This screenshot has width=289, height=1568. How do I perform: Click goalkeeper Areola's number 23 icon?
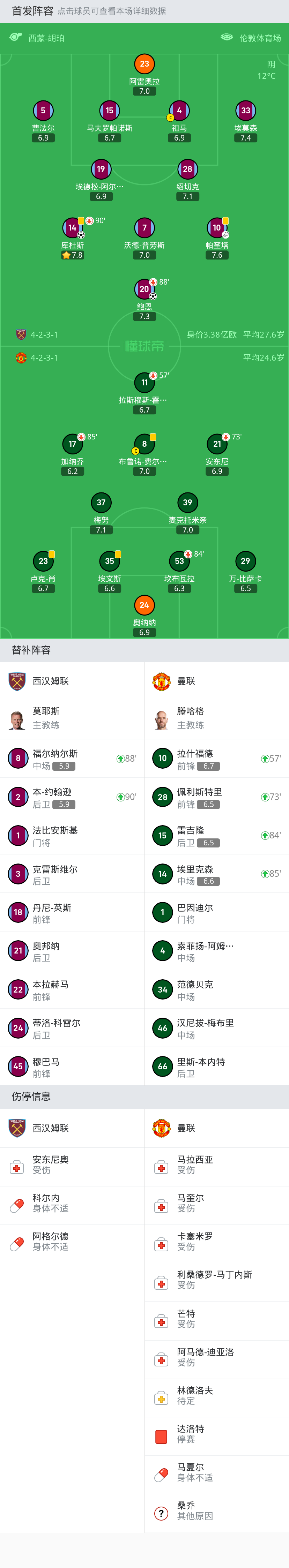coord(144,64)
